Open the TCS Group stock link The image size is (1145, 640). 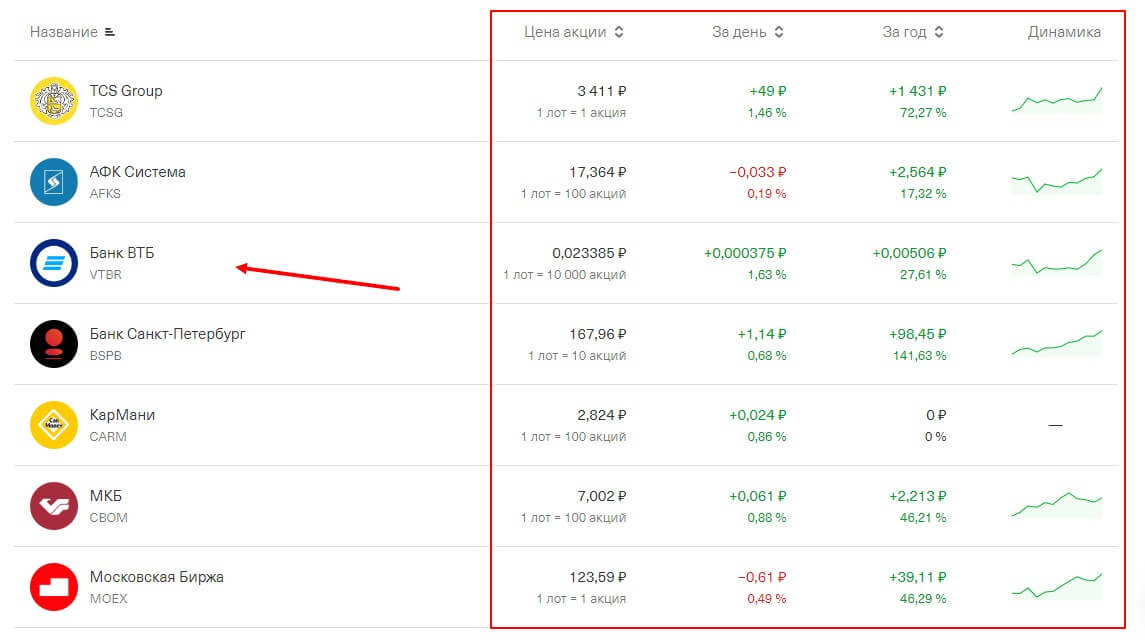[x=126, y=91]
